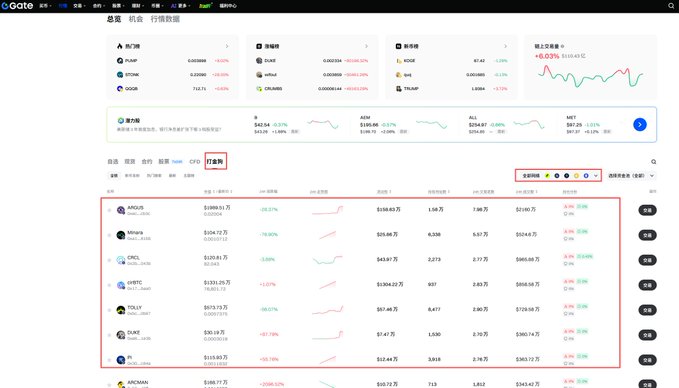679x388 pixels.
Task: Click the CRUMBS icon in gainers card
Action: click(259, 88)
